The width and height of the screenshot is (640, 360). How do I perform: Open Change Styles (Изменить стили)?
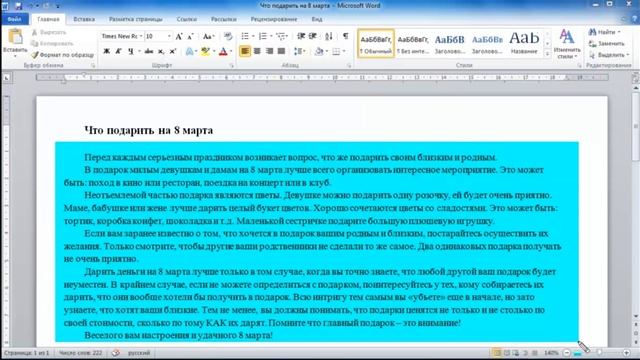pyautogui.click(x=567, y=44)
